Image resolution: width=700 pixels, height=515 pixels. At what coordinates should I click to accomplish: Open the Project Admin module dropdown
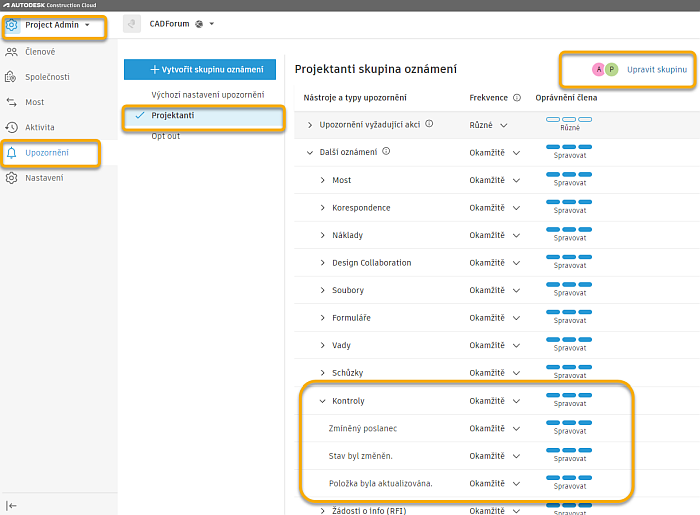point(88,25)
